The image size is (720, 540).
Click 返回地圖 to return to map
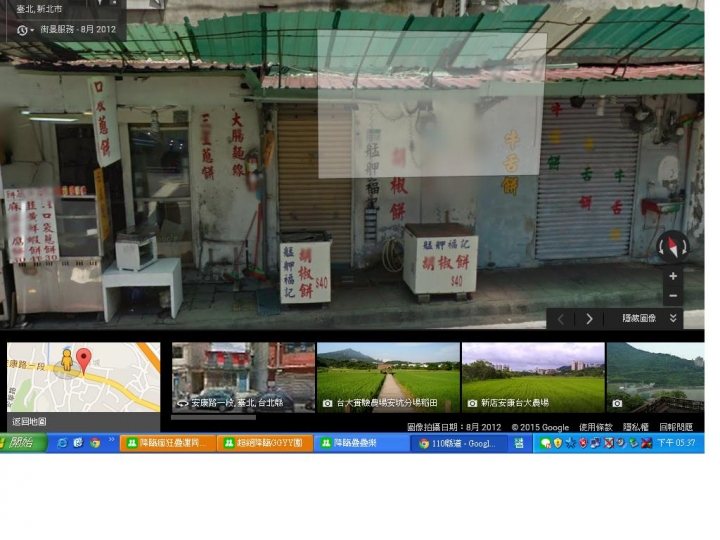[29, 421]
